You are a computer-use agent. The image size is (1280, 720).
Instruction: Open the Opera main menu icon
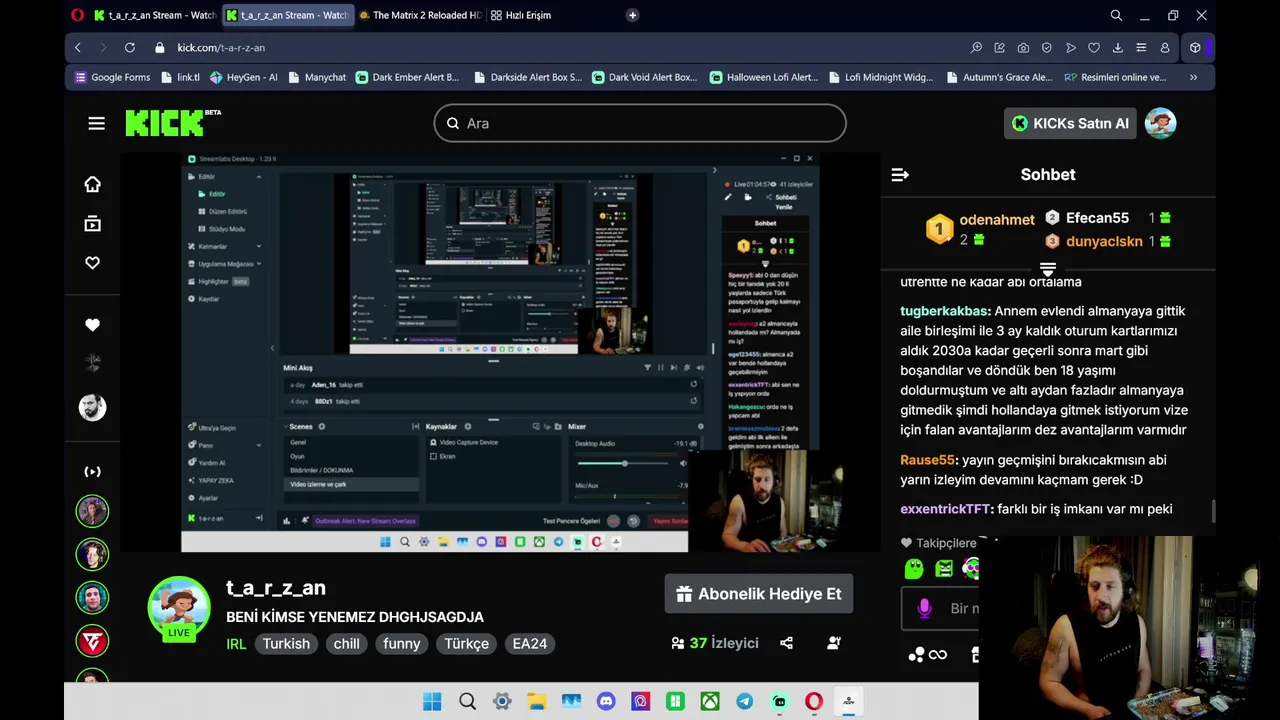[x=78, y=15]
